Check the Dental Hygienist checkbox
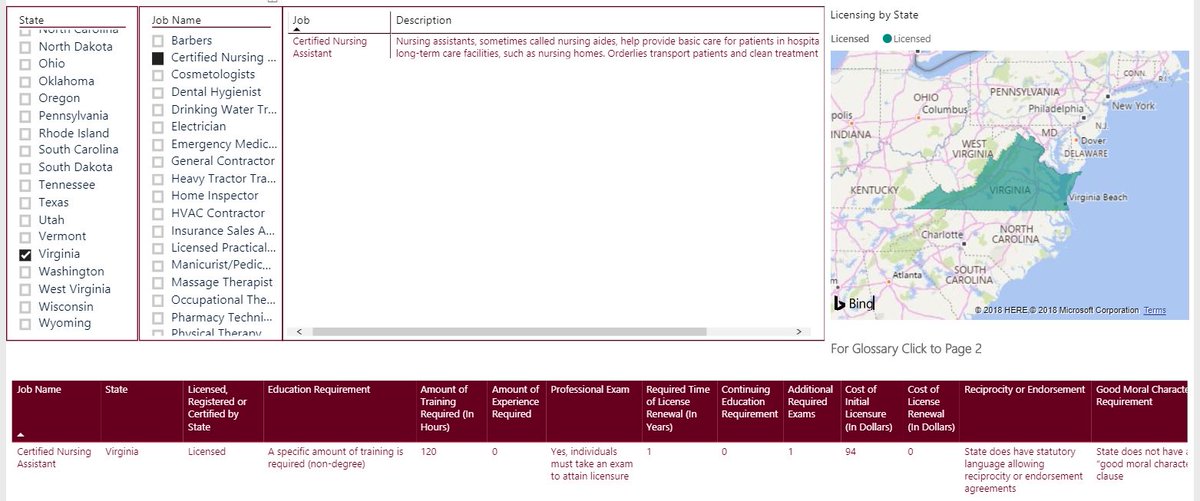 (158, 93)
